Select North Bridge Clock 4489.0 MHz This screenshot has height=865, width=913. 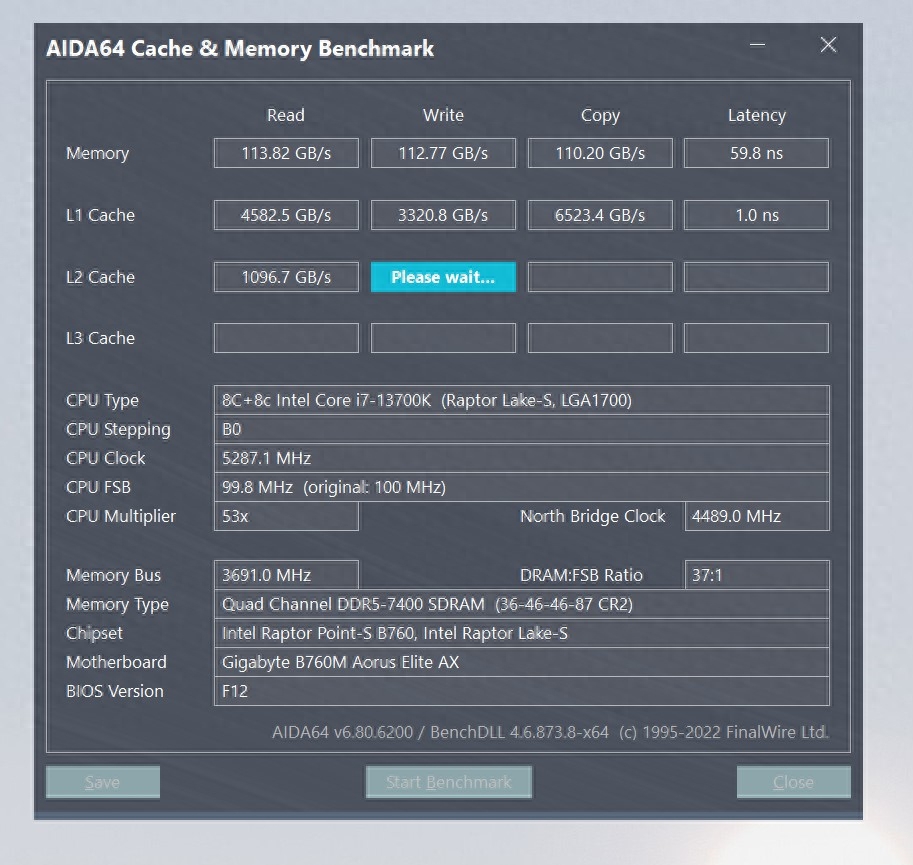tap(757, 516)
